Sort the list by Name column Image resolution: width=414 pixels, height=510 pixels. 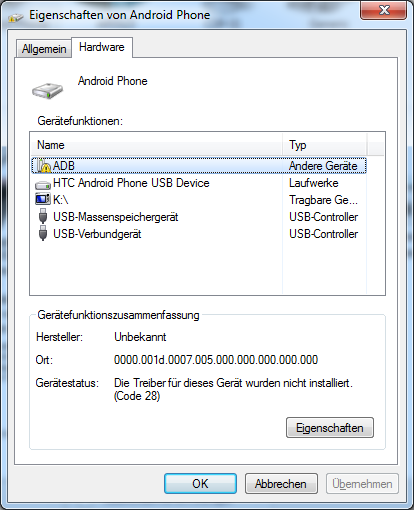[157, 145]
